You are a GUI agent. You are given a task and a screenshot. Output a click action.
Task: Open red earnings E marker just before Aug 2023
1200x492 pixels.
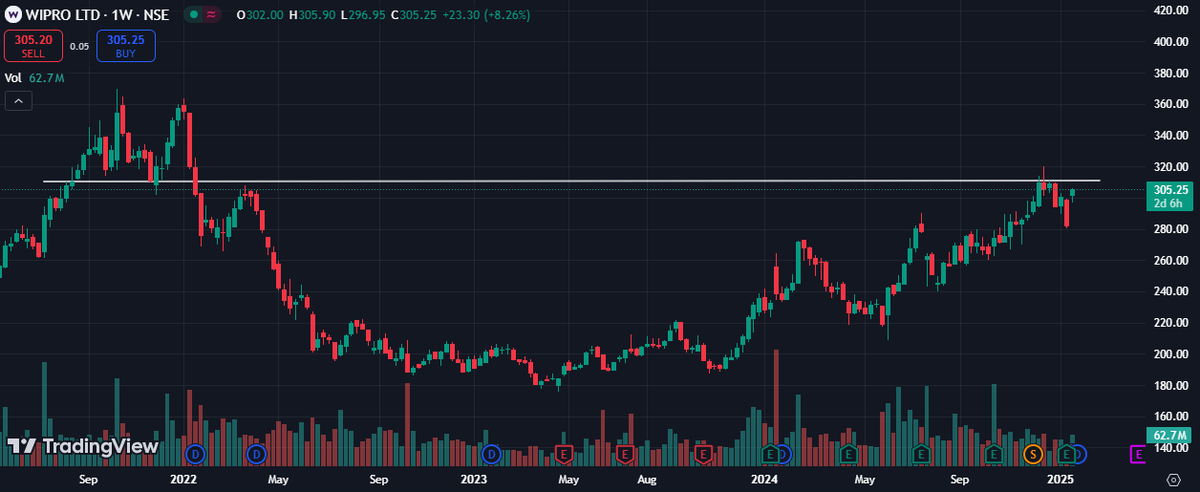point(626,454)
